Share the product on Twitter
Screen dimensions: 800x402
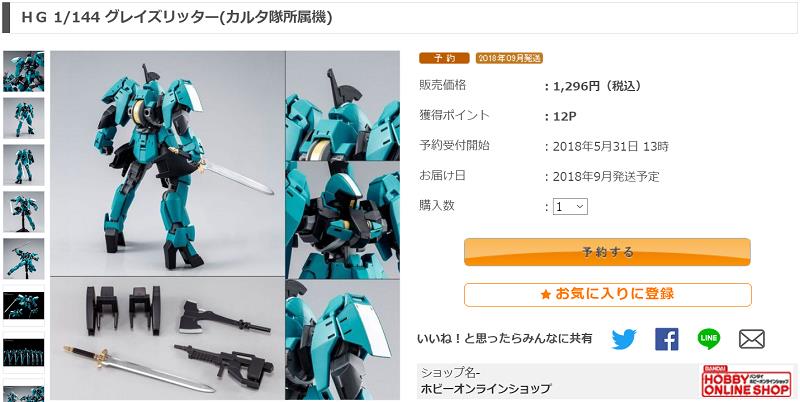tap(624, 339)
